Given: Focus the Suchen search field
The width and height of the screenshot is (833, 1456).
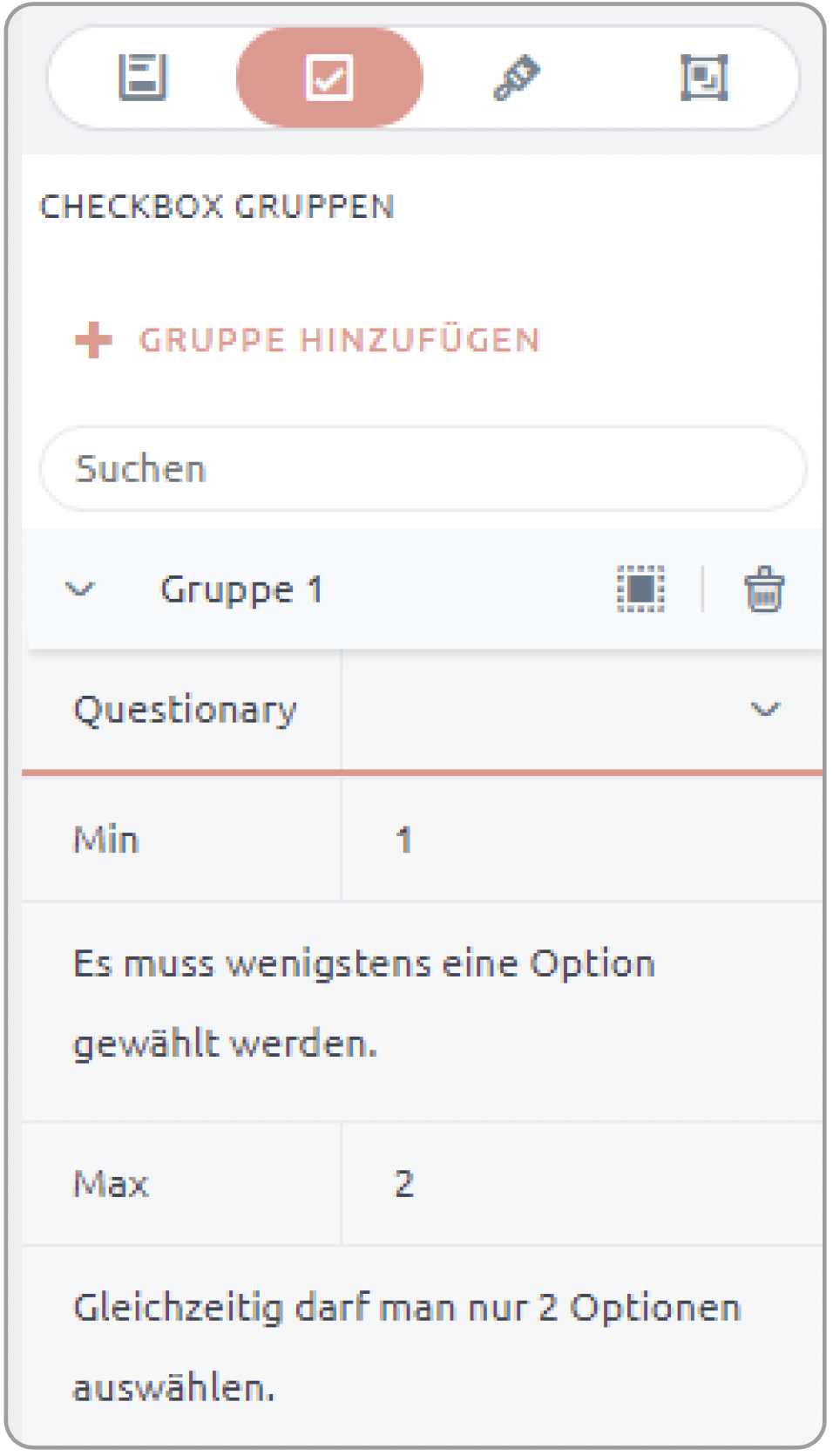Looking at the screenshot, I should click(x=423, y=469).
